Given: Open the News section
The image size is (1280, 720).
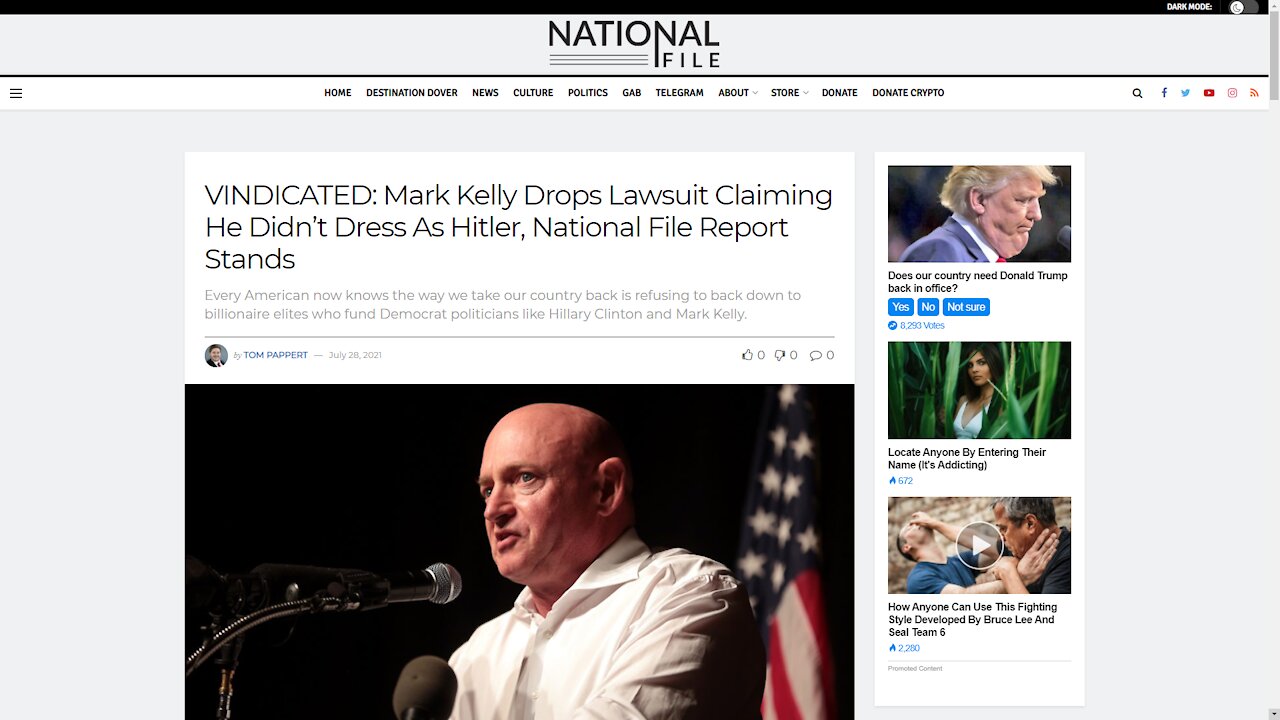Looking at the screenshot, I should click(x=485, y=93).
